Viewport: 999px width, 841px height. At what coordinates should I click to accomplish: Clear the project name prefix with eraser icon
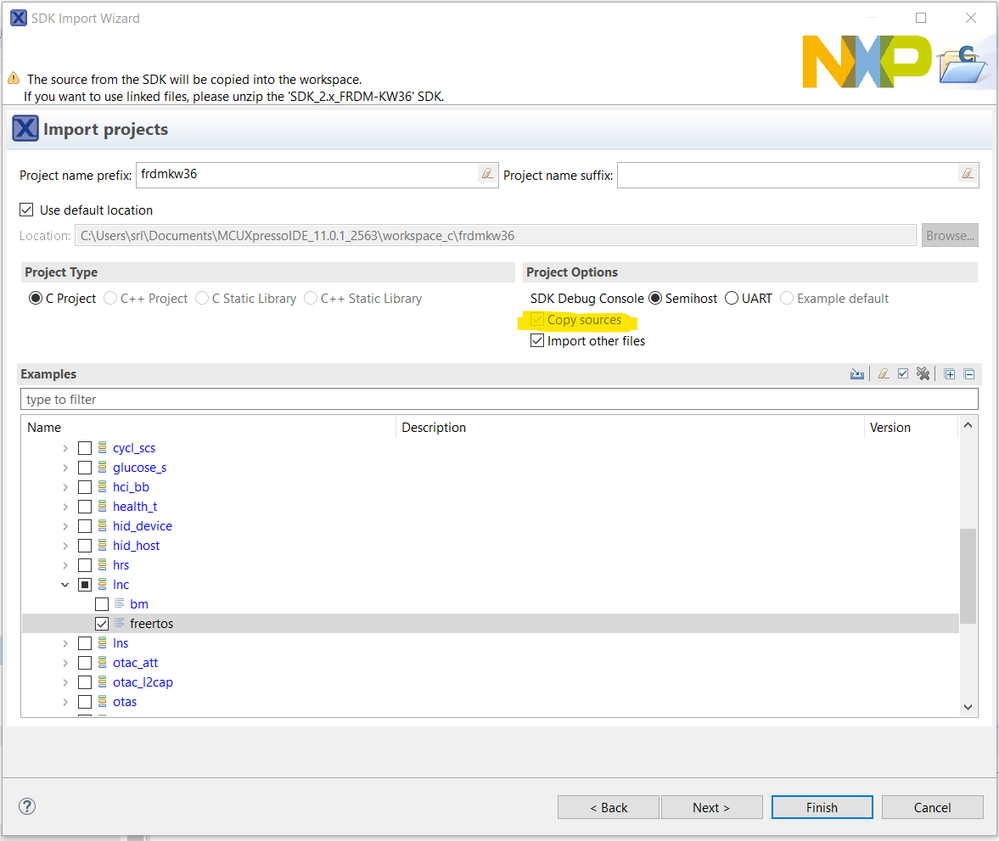click(x=487, y=173)
